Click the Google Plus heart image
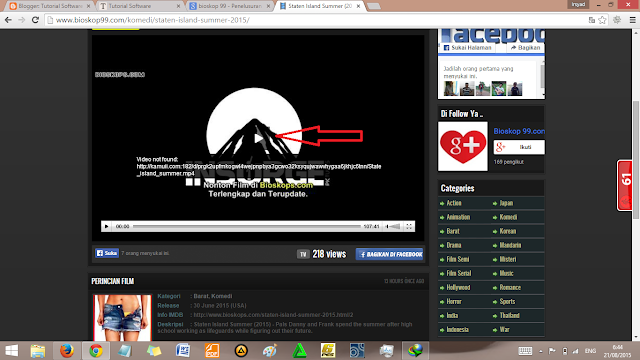 463,146
